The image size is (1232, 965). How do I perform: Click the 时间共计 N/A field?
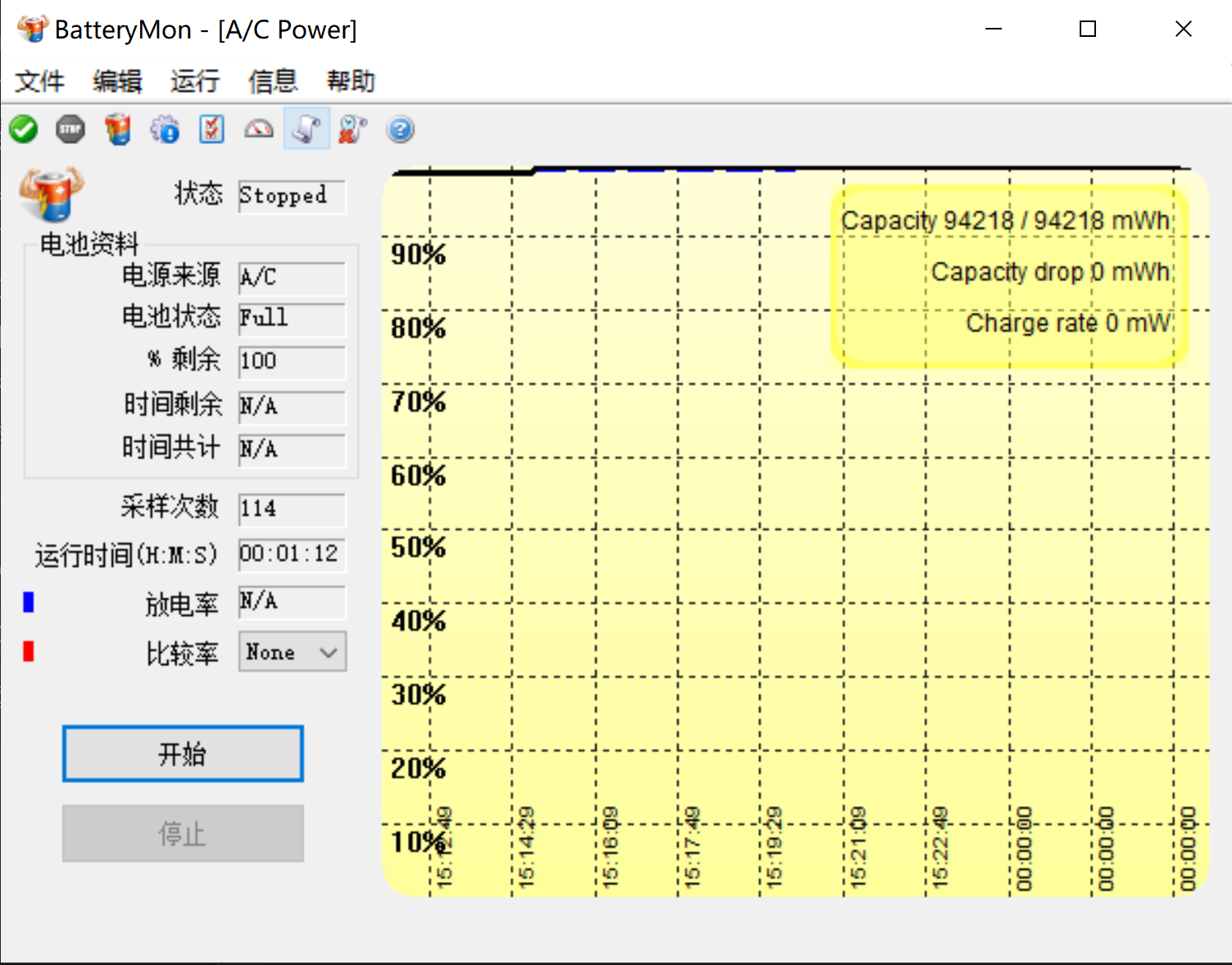click(x=292, y=451)
